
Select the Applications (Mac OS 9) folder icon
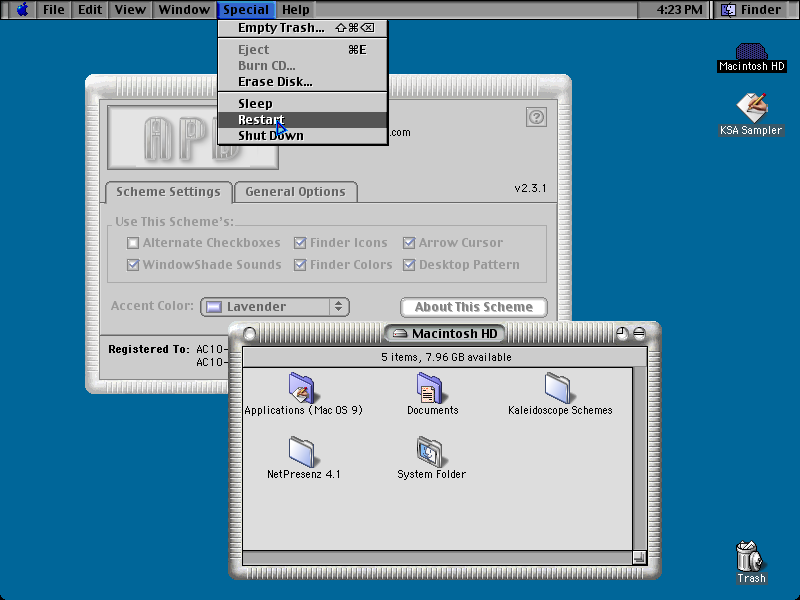[x=302, y=388]
